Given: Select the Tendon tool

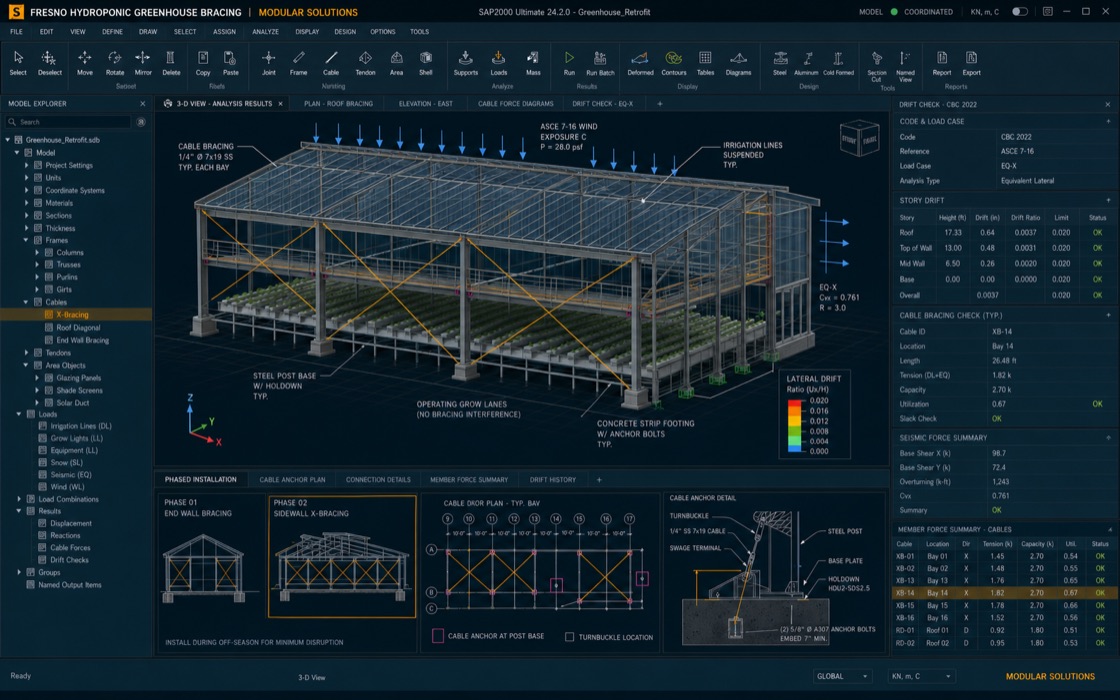Looking at the screenshot, I should tap(365, 63).
